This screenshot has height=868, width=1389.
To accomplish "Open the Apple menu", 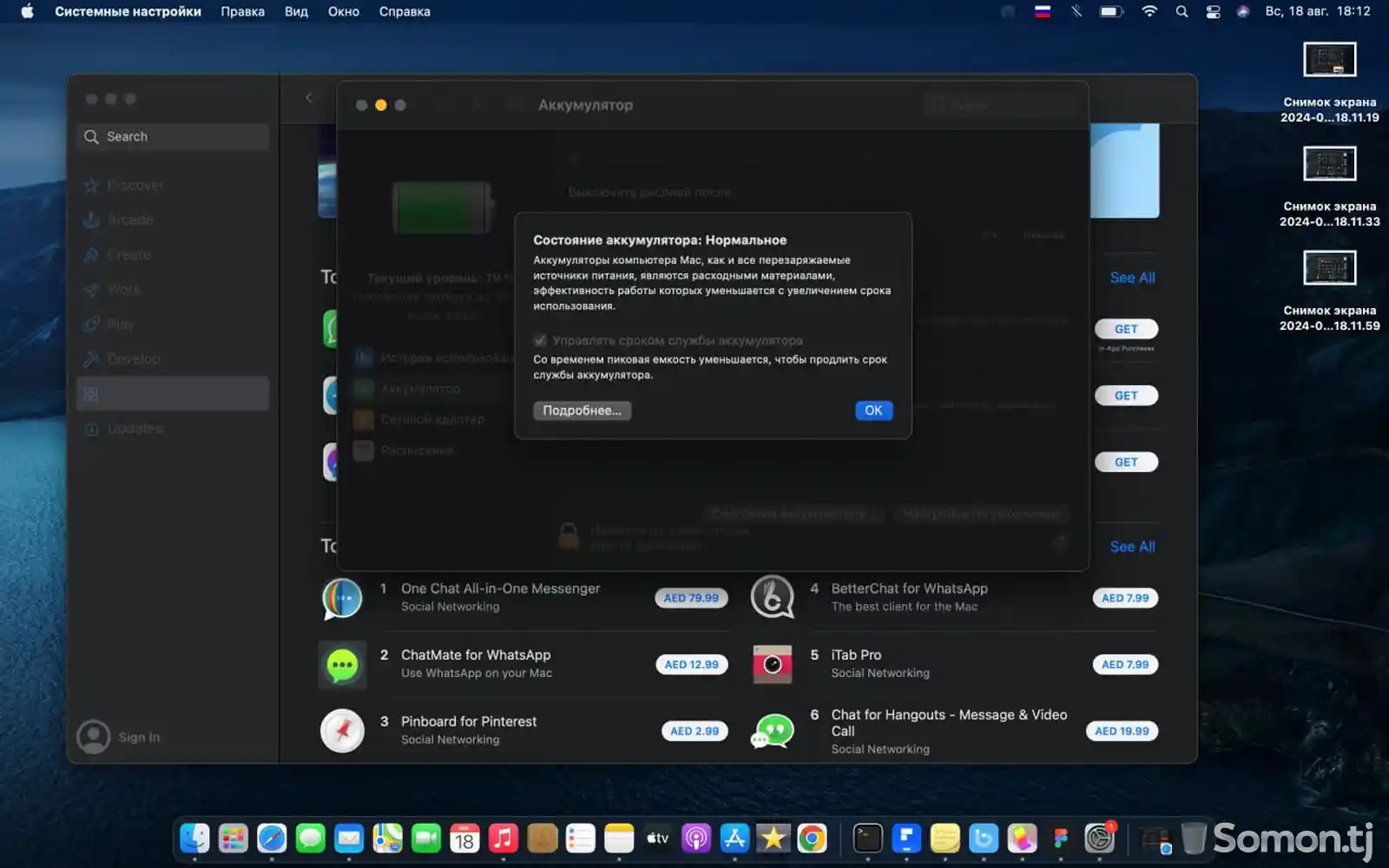I will pyautogui.click(x=27, y=11).
